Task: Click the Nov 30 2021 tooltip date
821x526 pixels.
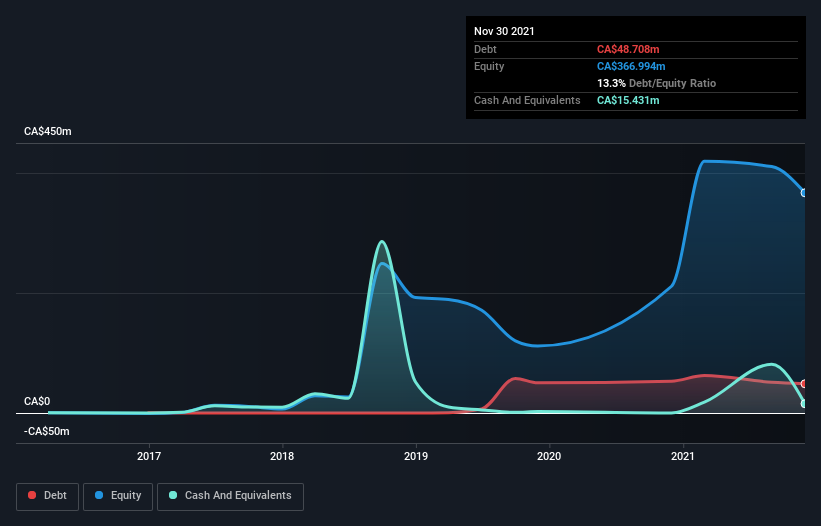Action: 504,31
